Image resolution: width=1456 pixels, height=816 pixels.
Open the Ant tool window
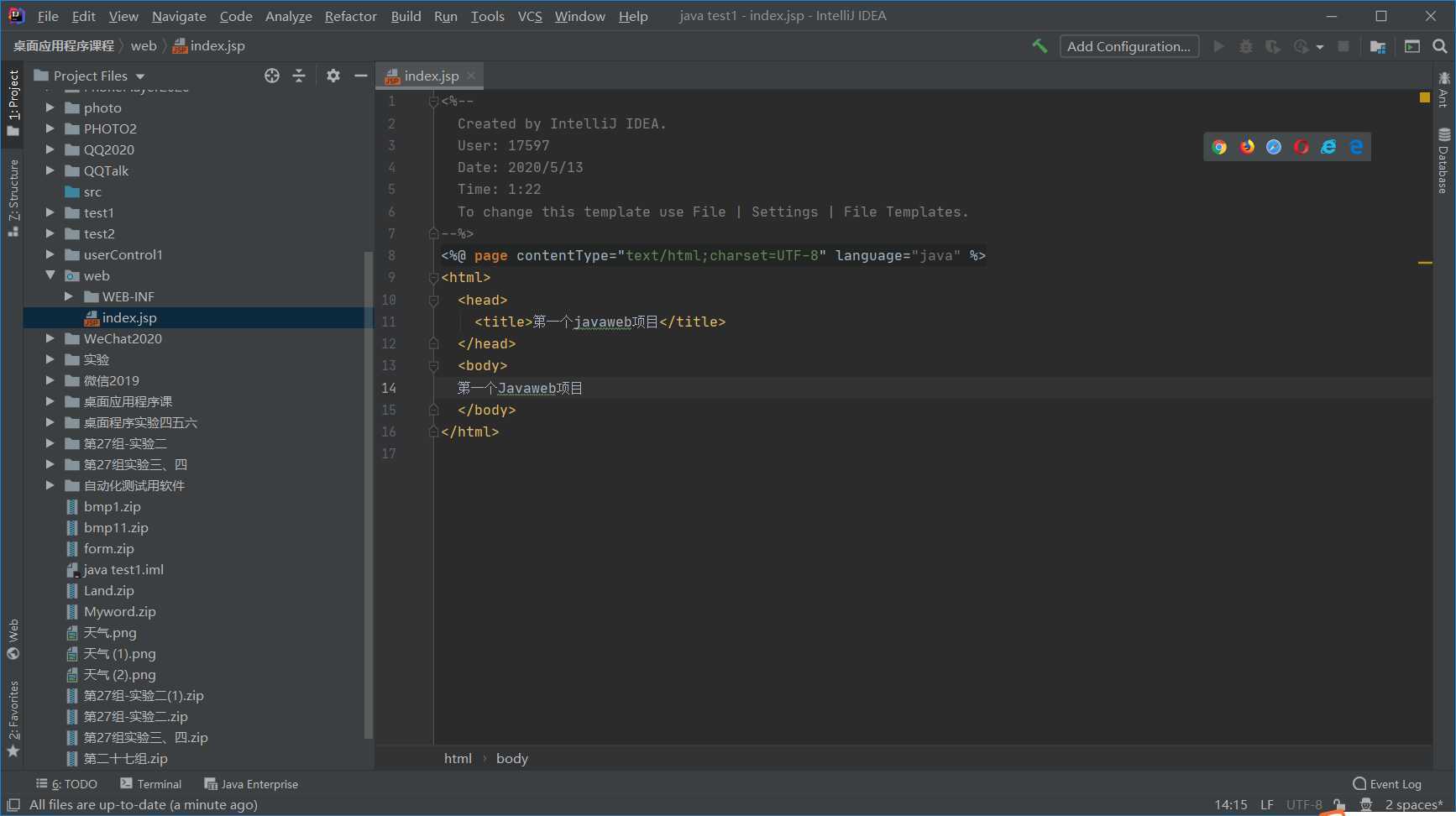1443,90
